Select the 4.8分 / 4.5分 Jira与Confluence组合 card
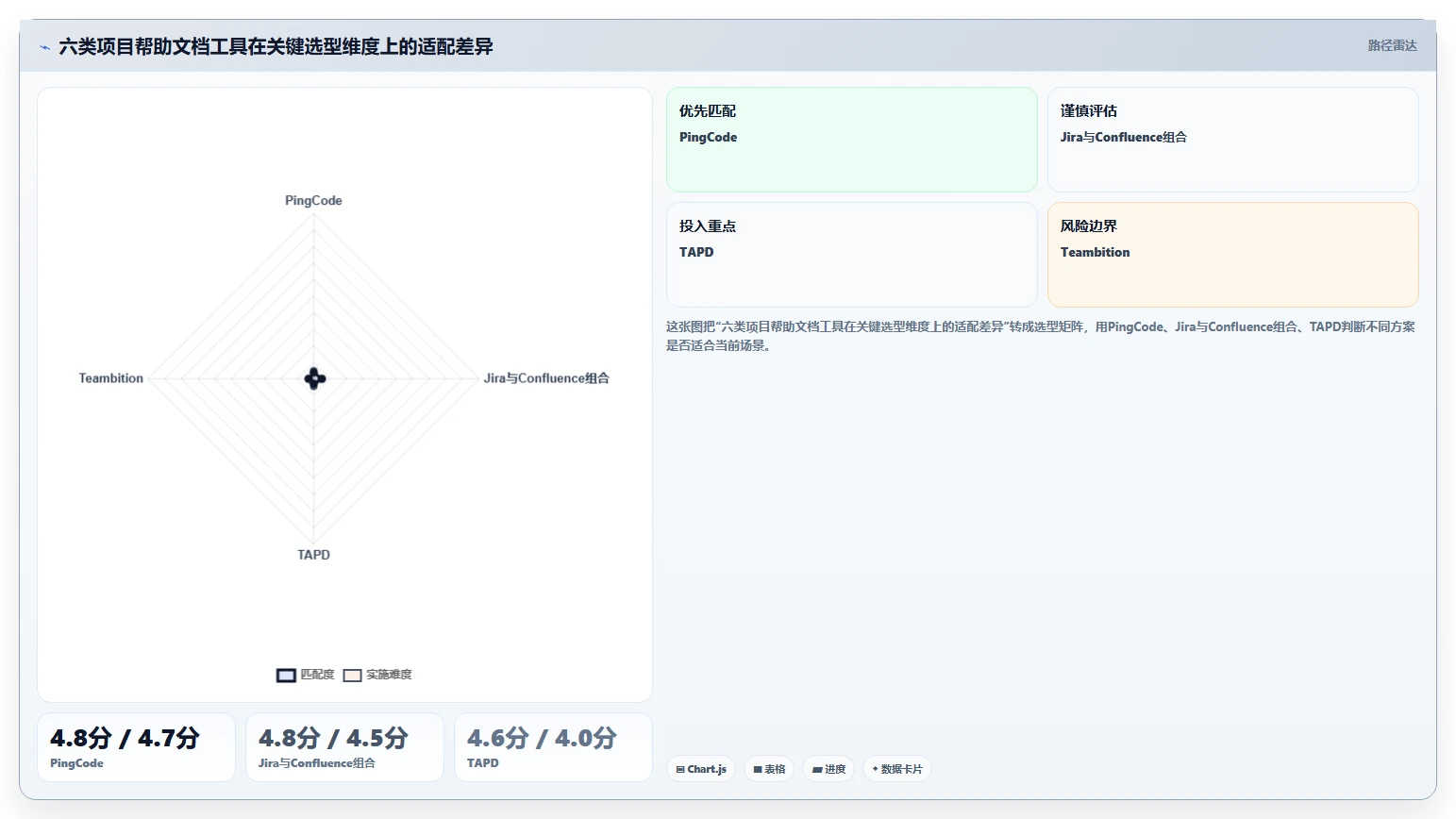The image size is (1456, 819). pyautogui.click(x=344, y=747)
